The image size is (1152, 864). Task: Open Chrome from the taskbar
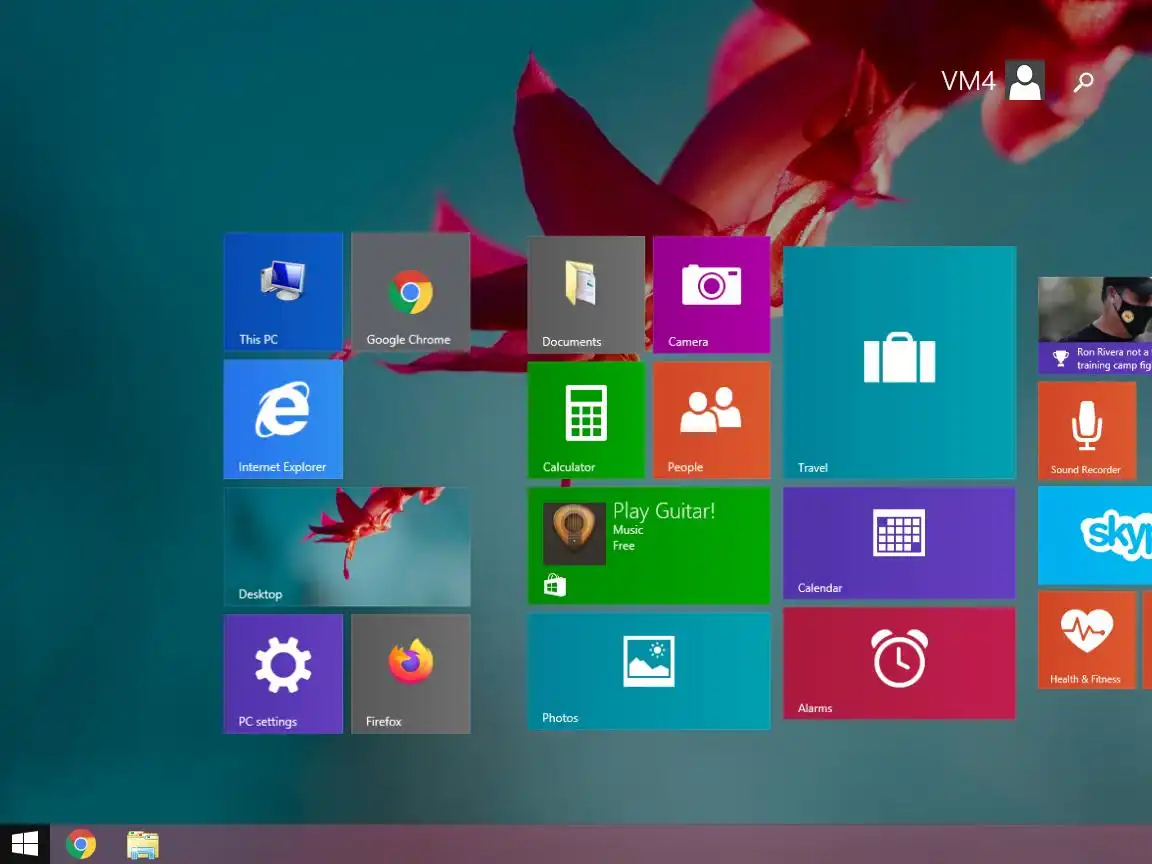pyautogui.click(x=81, y=844)
